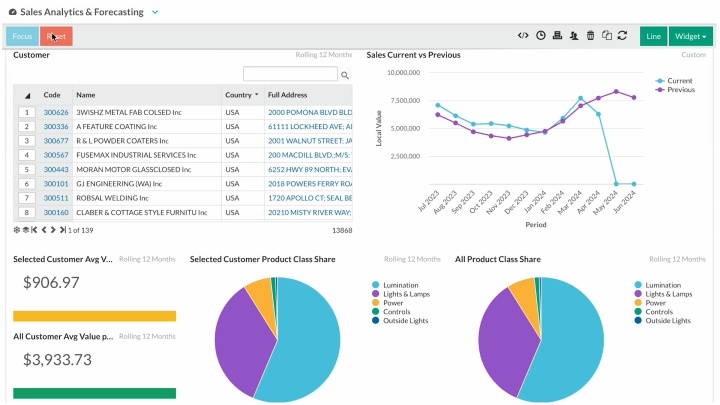The height and width of the screenshot is (405, 720).
Task: Toggle Power in Selected Customer pie legend
Action: [x=388, y=303]
